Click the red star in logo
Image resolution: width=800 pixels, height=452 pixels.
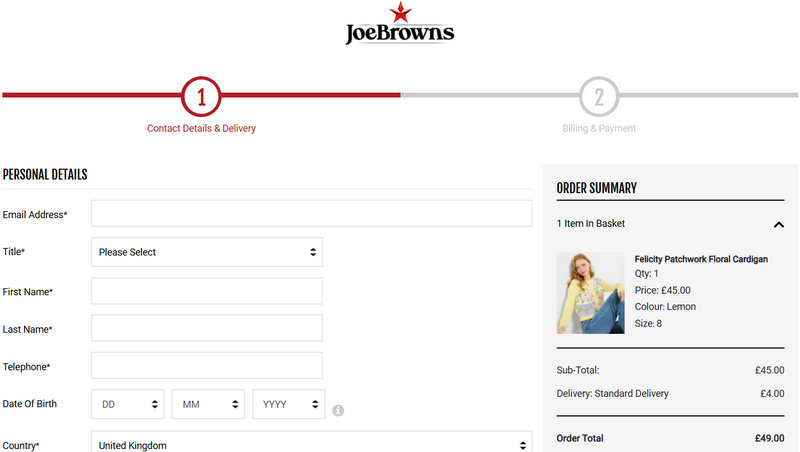tap(400, 12)
